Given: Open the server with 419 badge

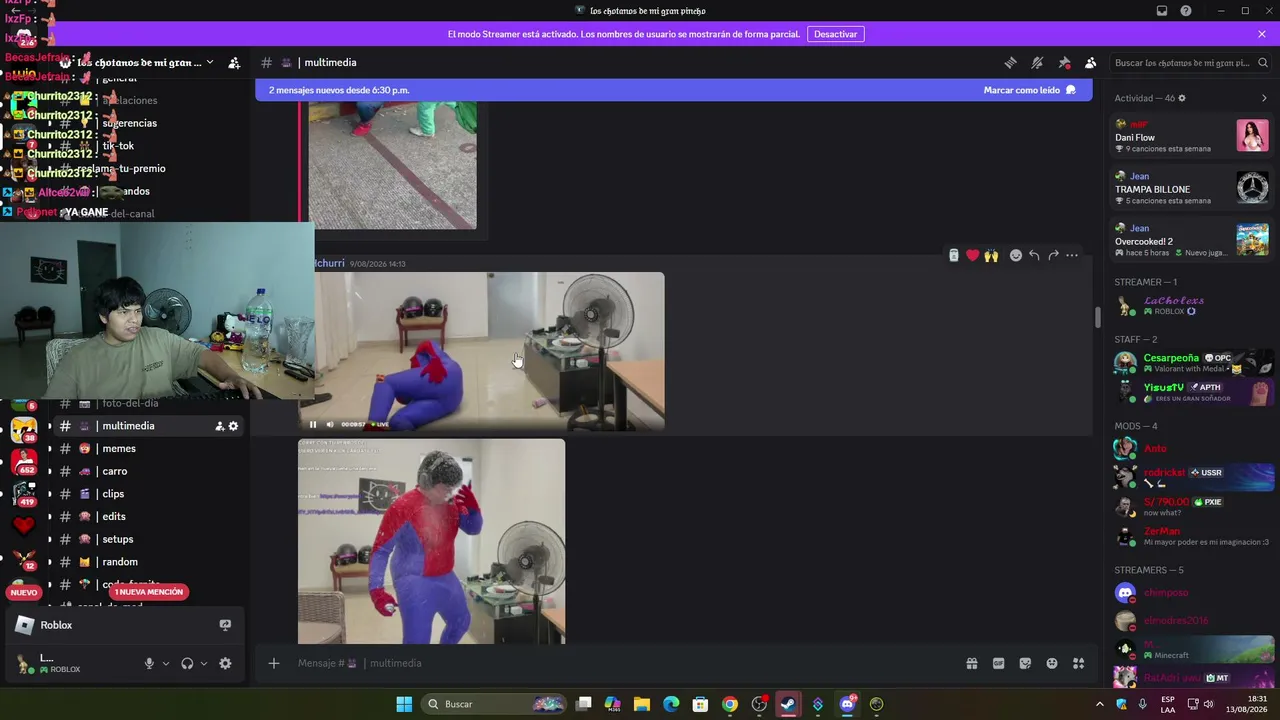Looking at the screenshot, I should pyautogui.click(x=24, y=493).
